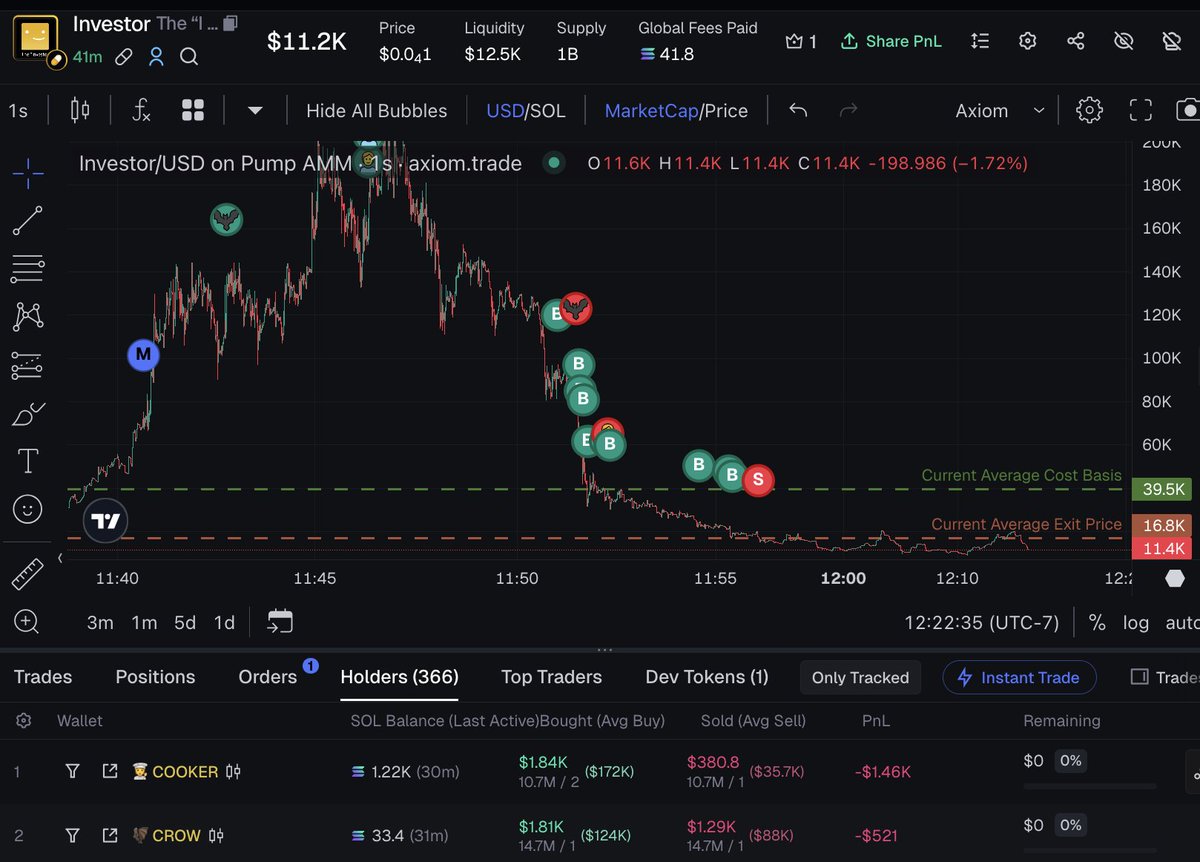Filter trades by COOKER wallet

tap(72, 771)
